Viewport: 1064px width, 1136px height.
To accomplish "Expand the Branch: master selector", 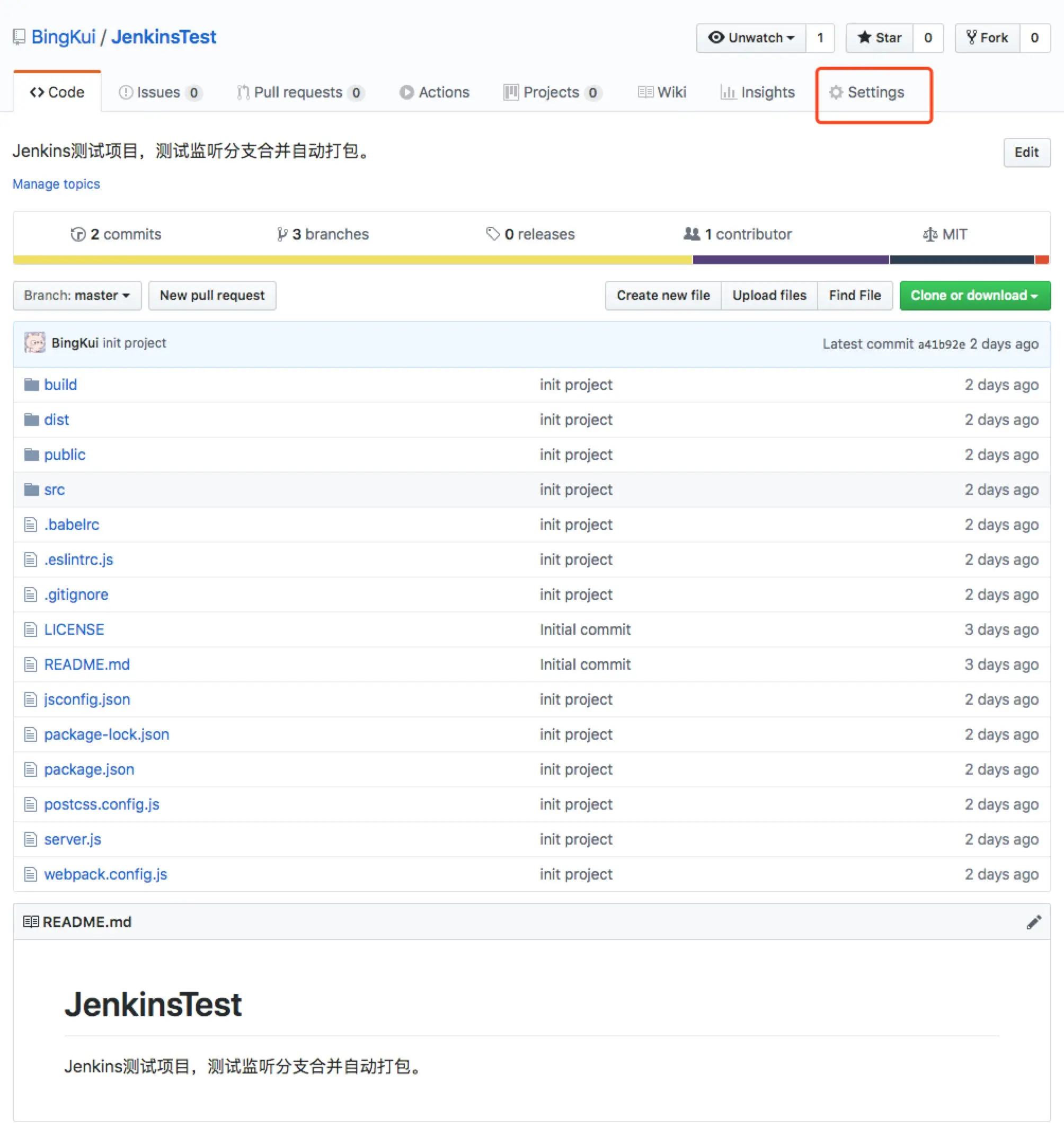I will coord(77,296).
